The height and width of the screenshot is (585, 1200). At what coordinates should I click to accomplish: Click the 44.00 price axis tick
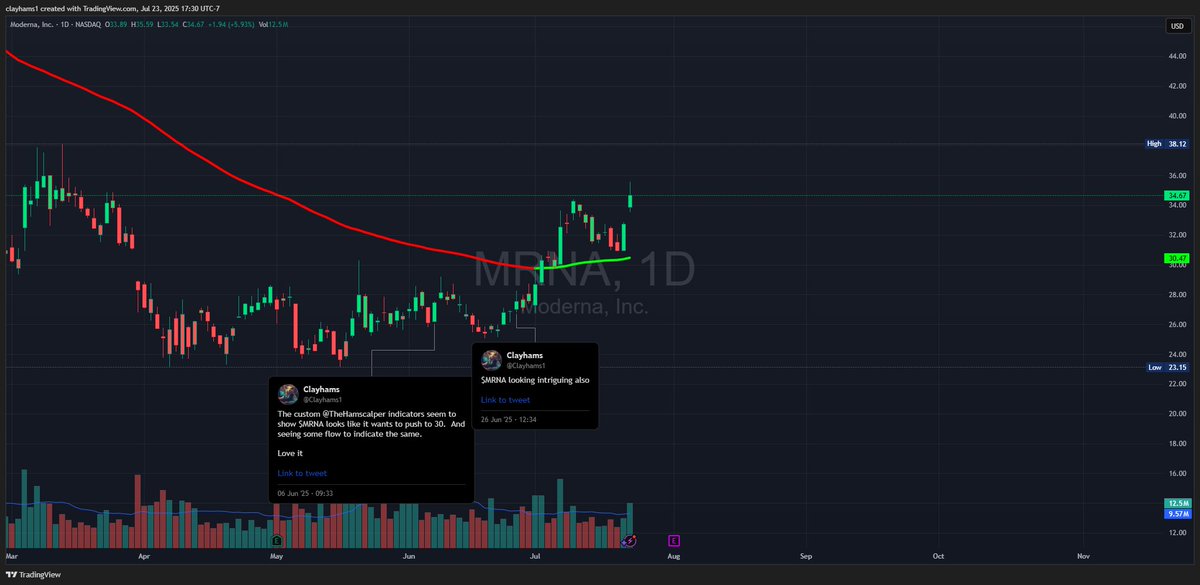pyautogui.click(x=1177, y=56)
